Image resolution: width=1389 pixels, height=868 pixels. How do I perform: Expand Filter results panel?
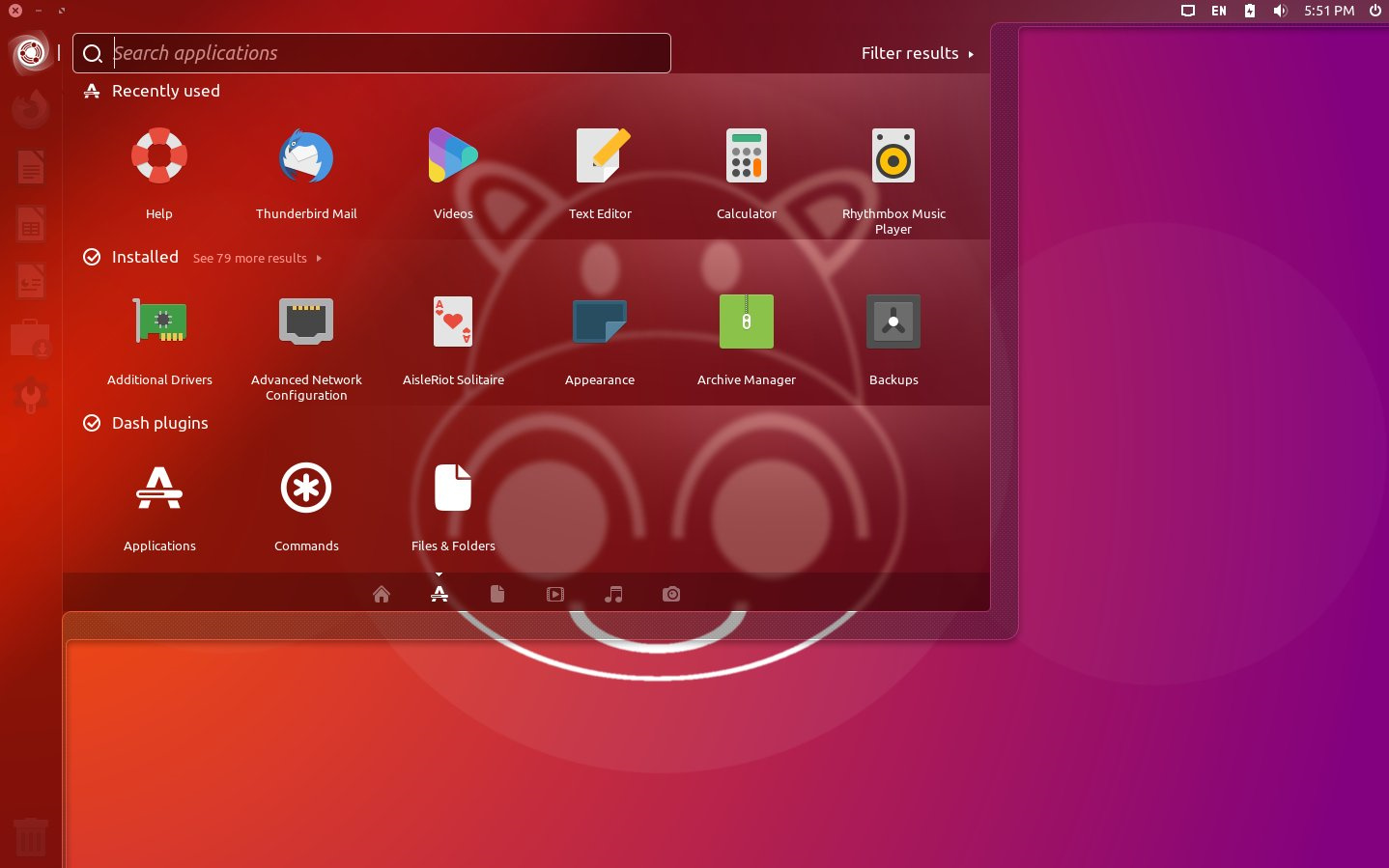(917, 54)
